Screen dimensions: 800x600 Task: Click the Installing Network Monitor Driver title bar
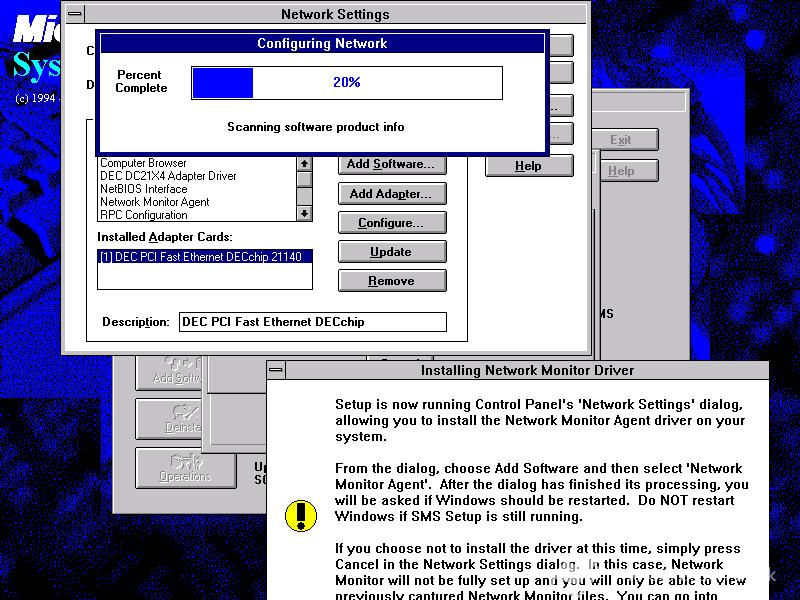[x=527, y=370]
